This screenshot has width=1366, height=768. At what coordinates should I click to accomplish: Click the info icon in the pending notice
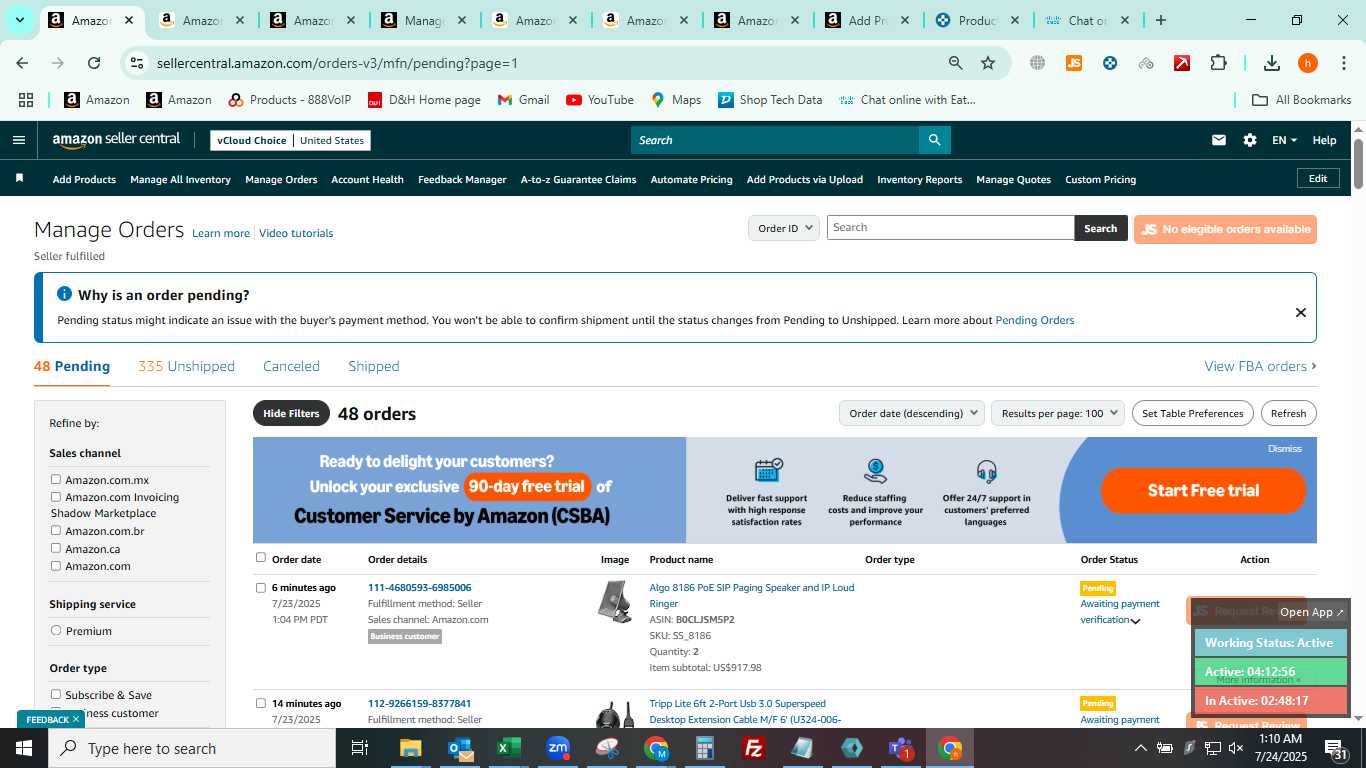(x=64, y=294)
